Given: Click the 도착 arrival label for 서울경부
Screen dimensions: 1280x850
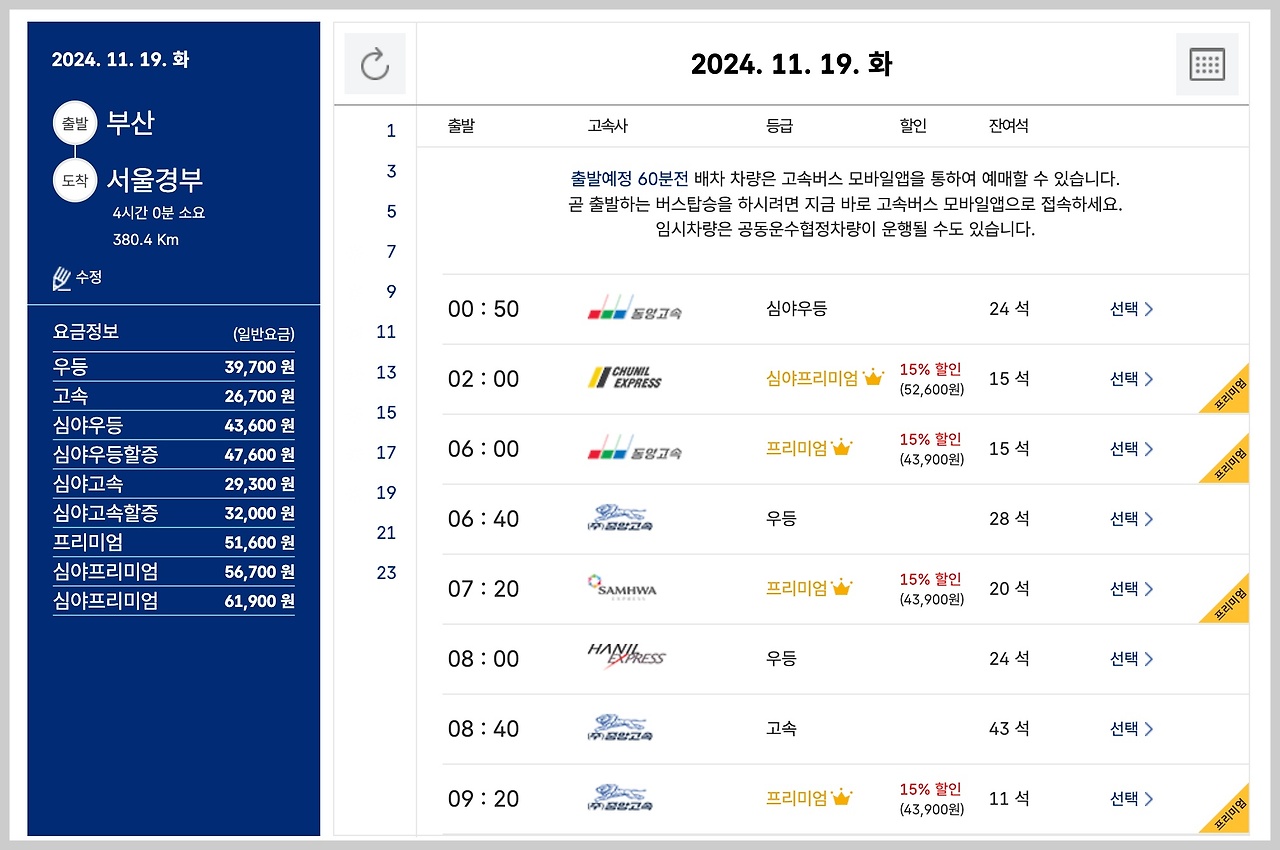Looking at the screenshot, I should click(x=75, y=180).
